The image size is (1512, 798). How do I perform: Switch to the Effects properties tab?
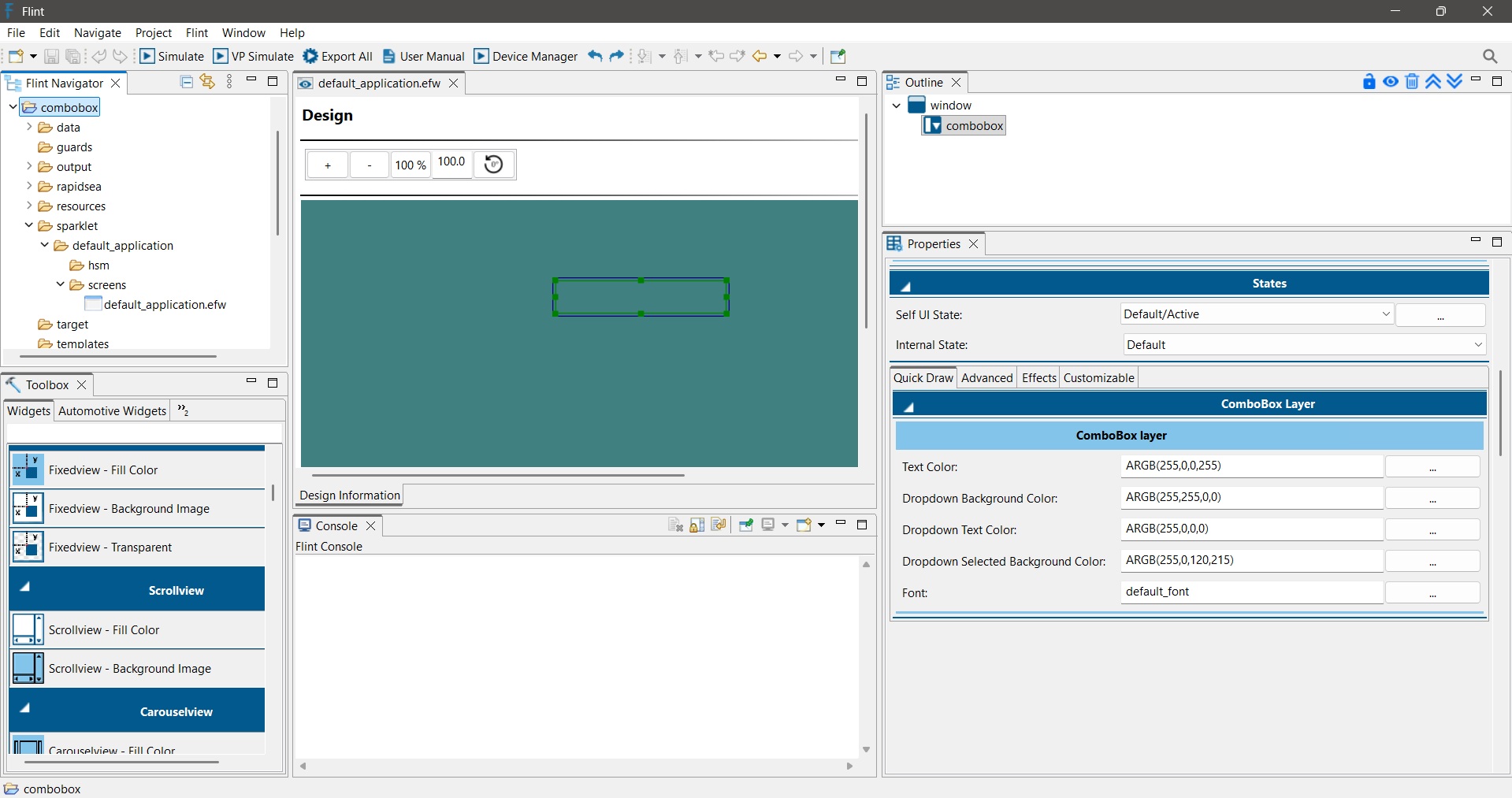click(1038, 378)
